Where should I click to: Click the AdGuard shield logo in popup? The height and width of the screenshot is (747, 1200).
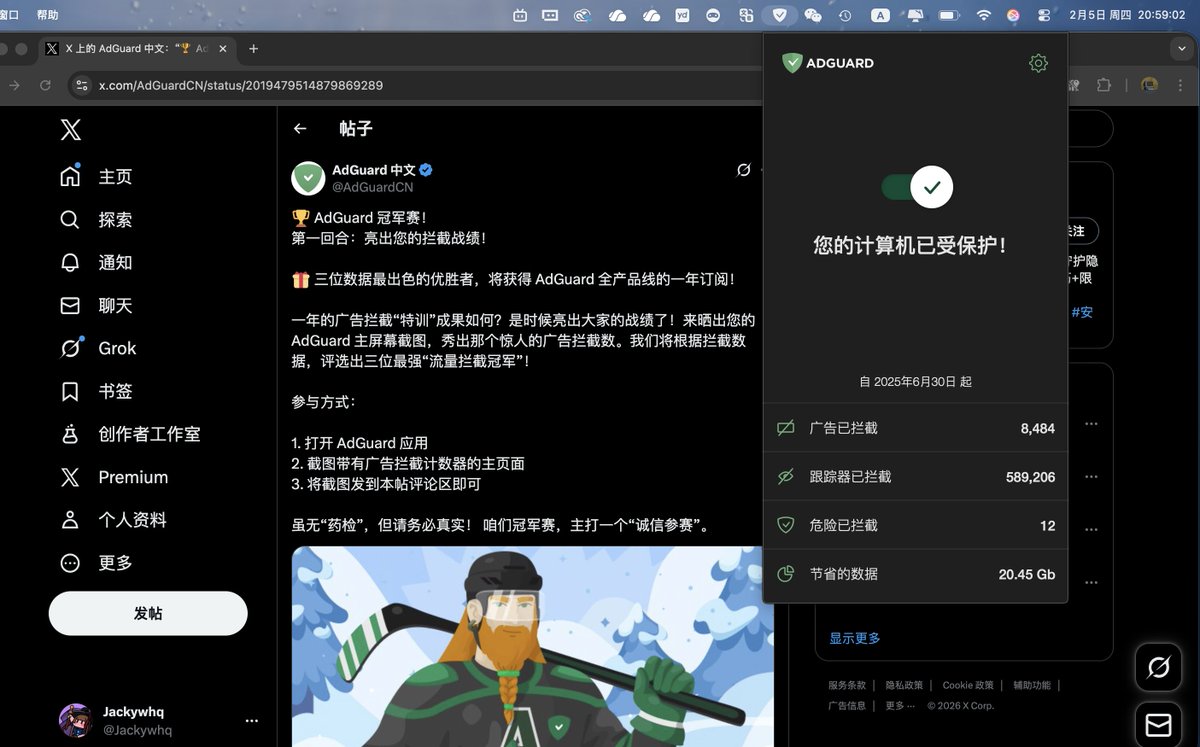(x=792, y=63)
